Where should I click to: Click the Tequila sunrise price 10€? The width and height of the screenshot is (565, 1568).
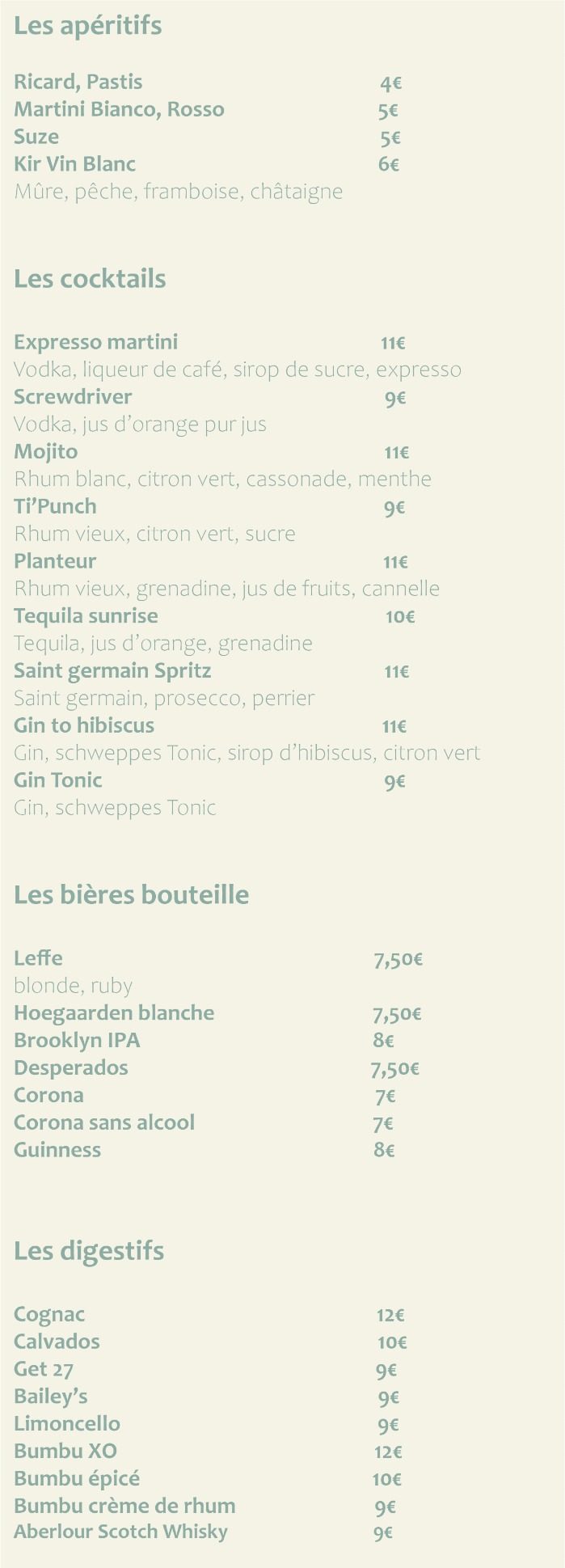(x=399, y=617)
